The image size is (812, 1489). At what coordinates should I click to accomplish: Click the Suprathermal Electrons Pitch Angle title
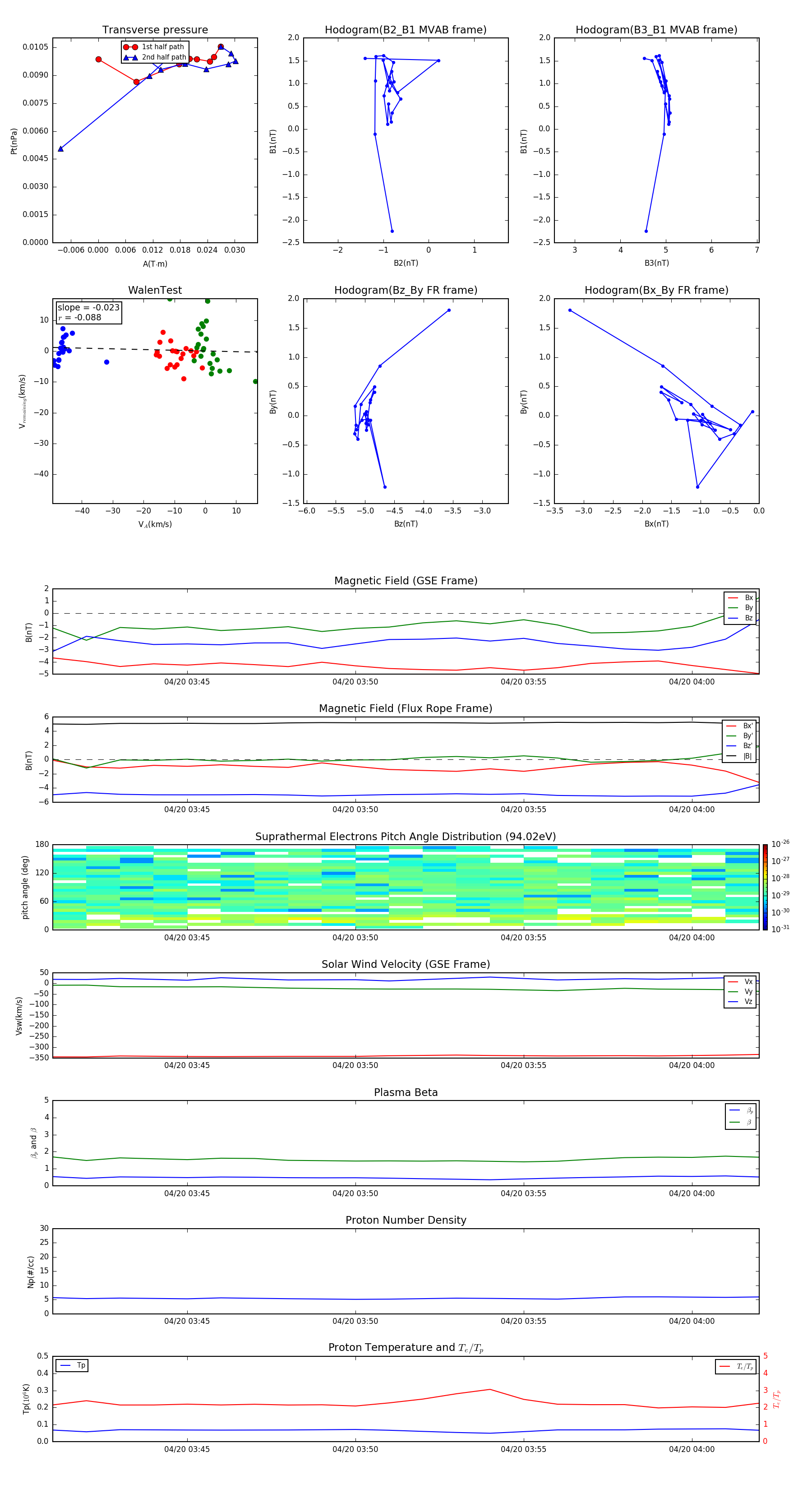(x=406, y=837)
